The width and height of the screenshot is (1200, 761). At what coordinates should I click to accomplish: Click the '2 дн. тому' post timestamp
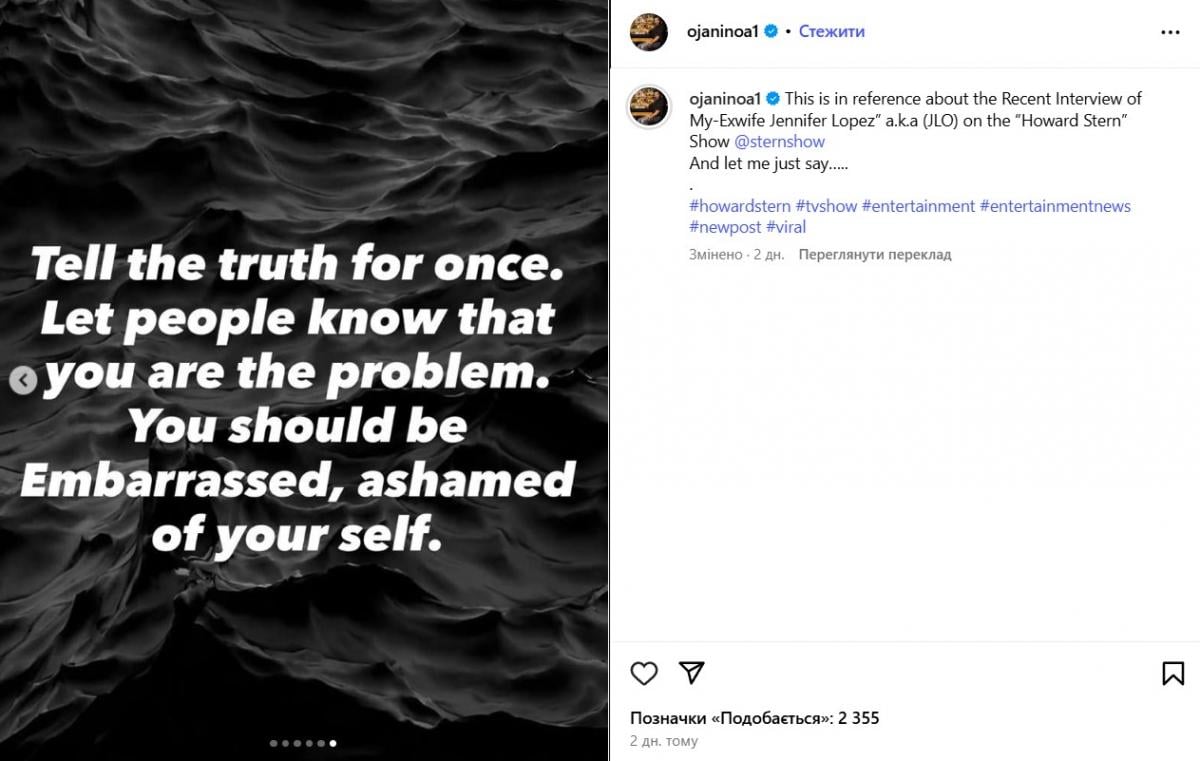coord(664,741)
